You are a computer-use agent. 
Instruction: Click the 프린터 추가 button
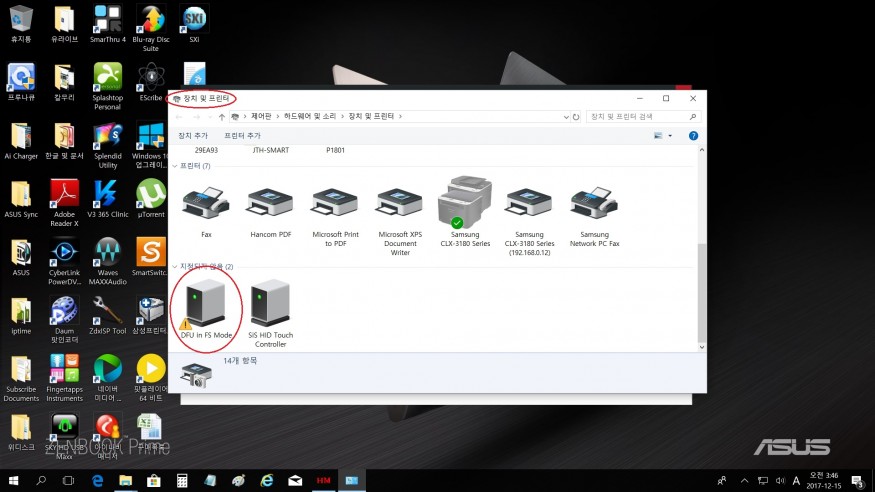tap(242, 136)
